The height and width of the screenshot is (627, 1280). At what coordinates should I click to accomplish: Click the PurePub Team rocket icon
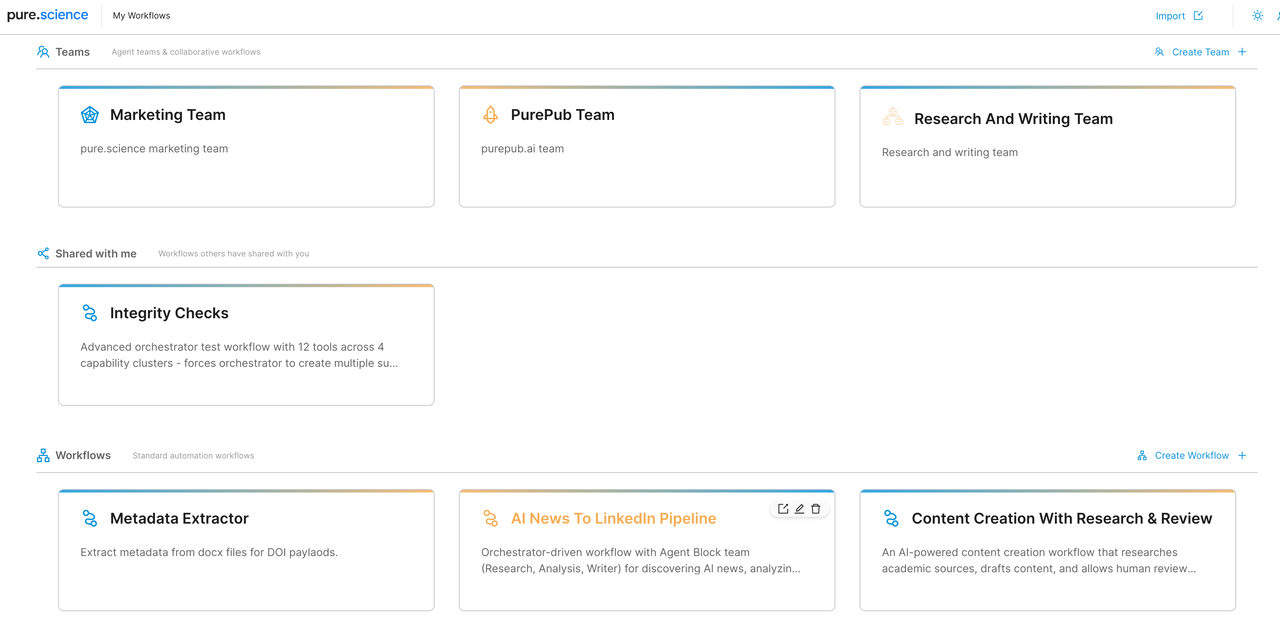(490, 115)
